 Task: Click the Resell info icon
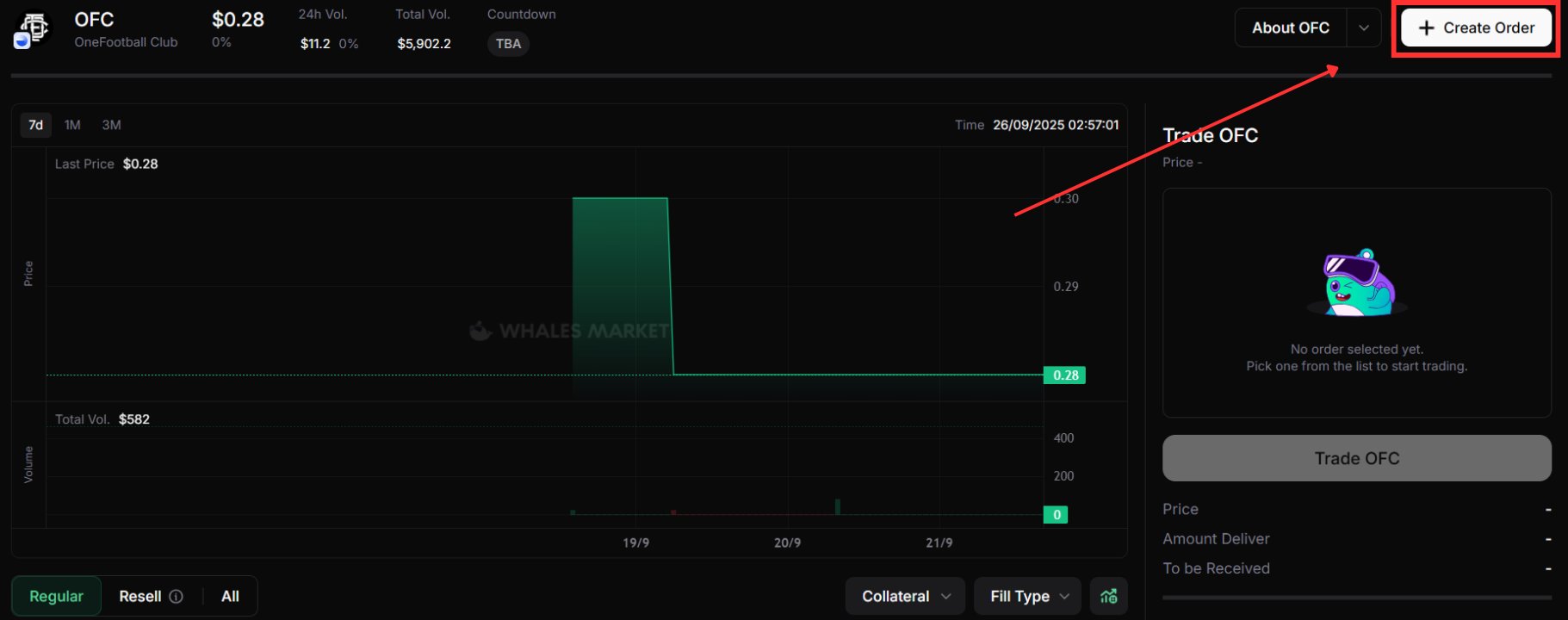[x=177, y=596]
